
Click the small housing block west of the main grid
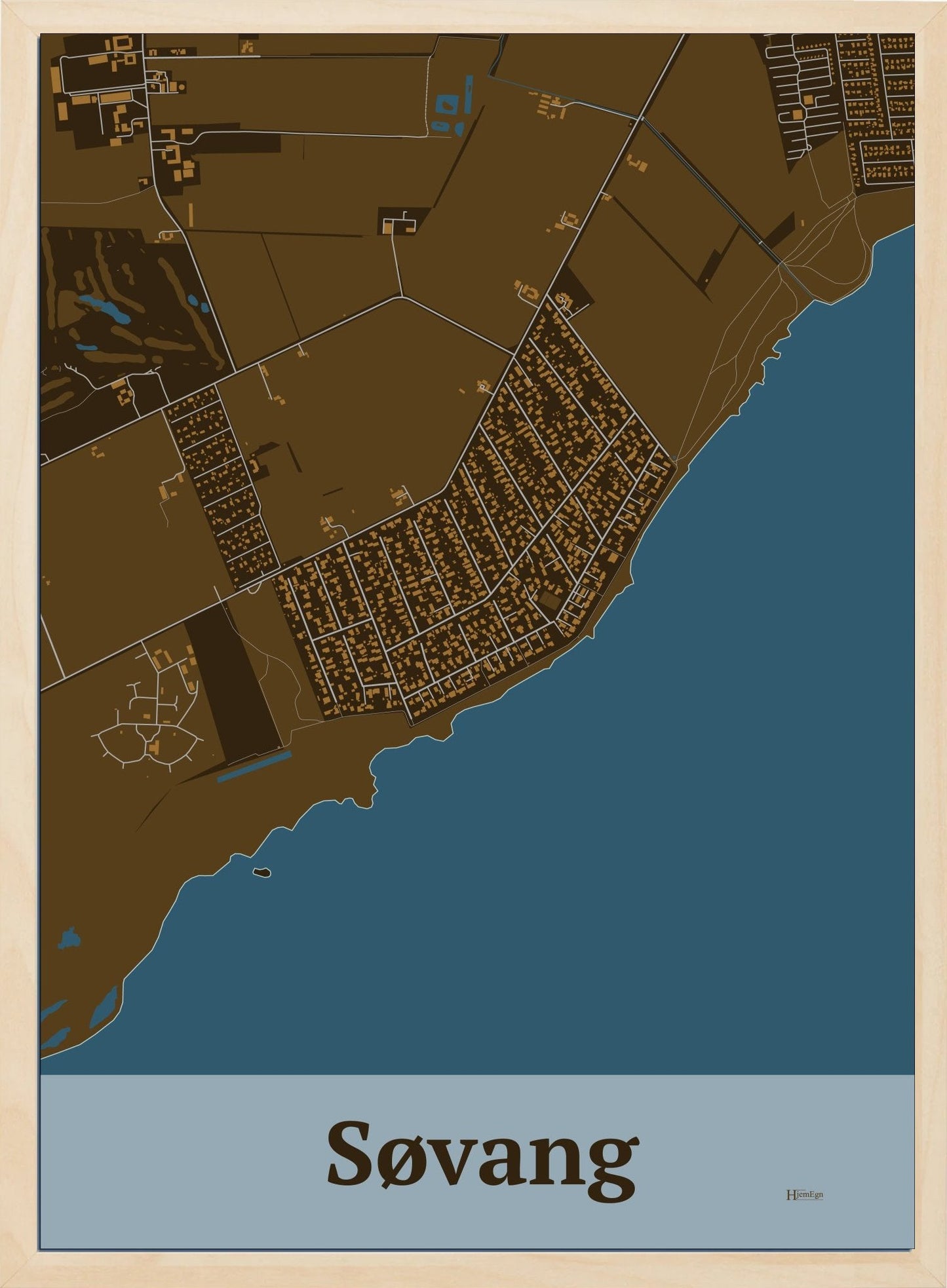pyautogui.click(x=220, y=488)
